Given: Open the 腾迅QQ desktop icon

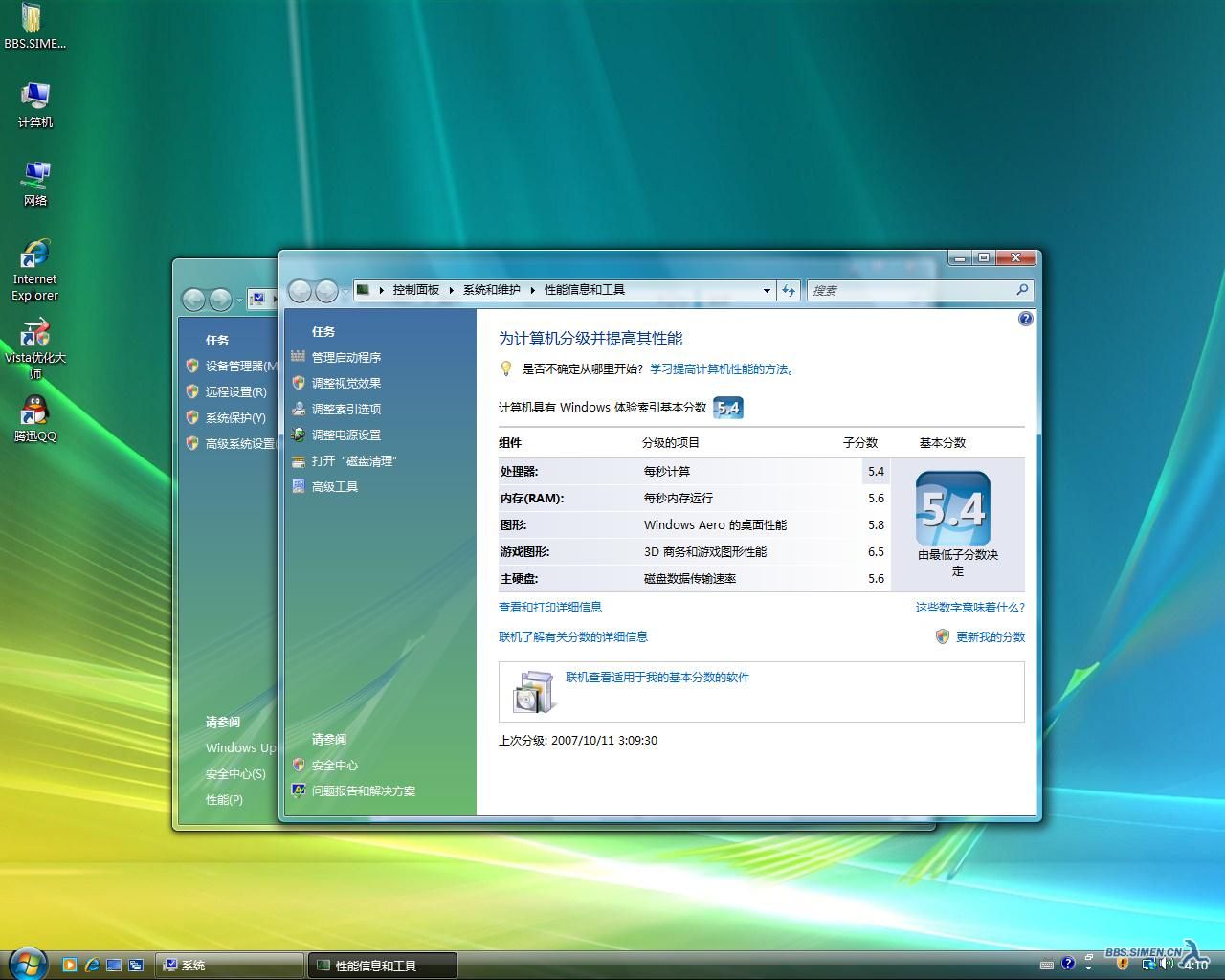Looking at the screenshot, I should coord(35,418).
